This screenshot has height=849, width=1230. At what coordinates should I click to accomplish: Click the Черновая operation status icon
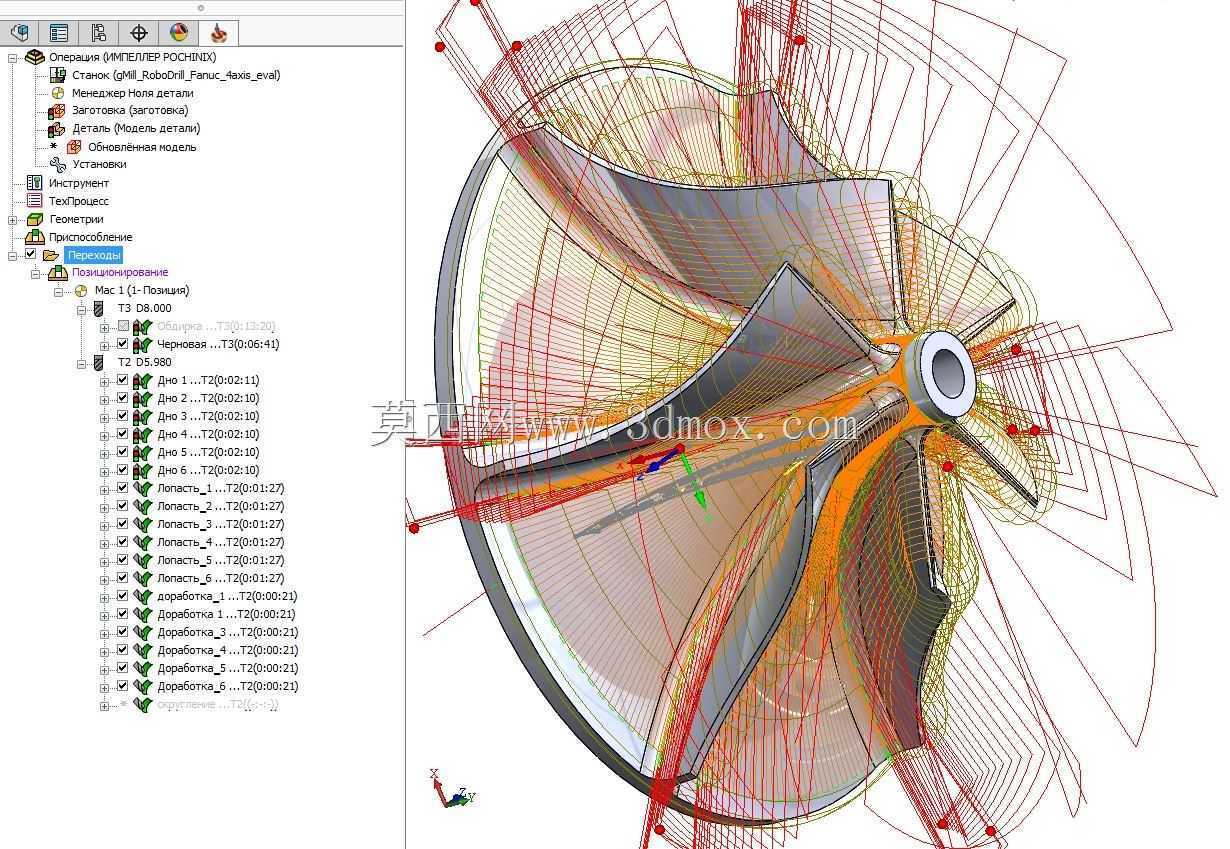coord(142,344)
